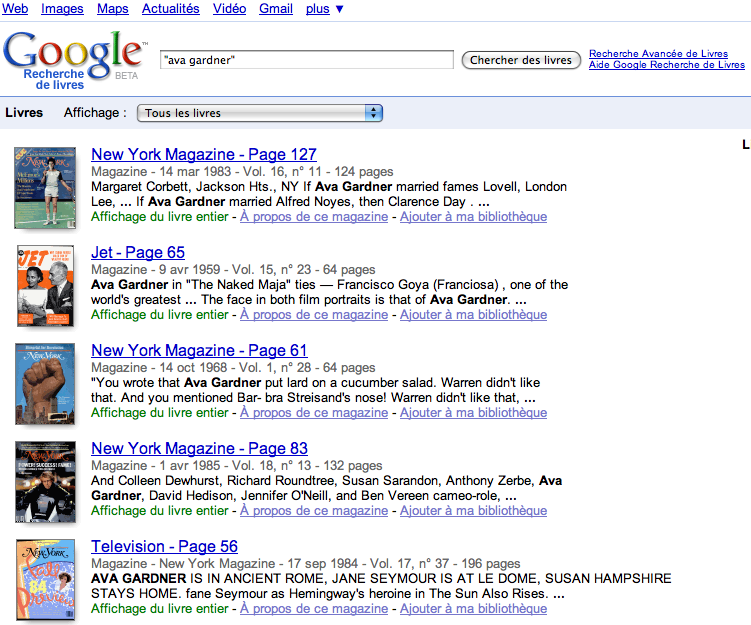Click 'Magazine - 14 oct 1968' details line

pyautogui.click(x=233, y=367)
